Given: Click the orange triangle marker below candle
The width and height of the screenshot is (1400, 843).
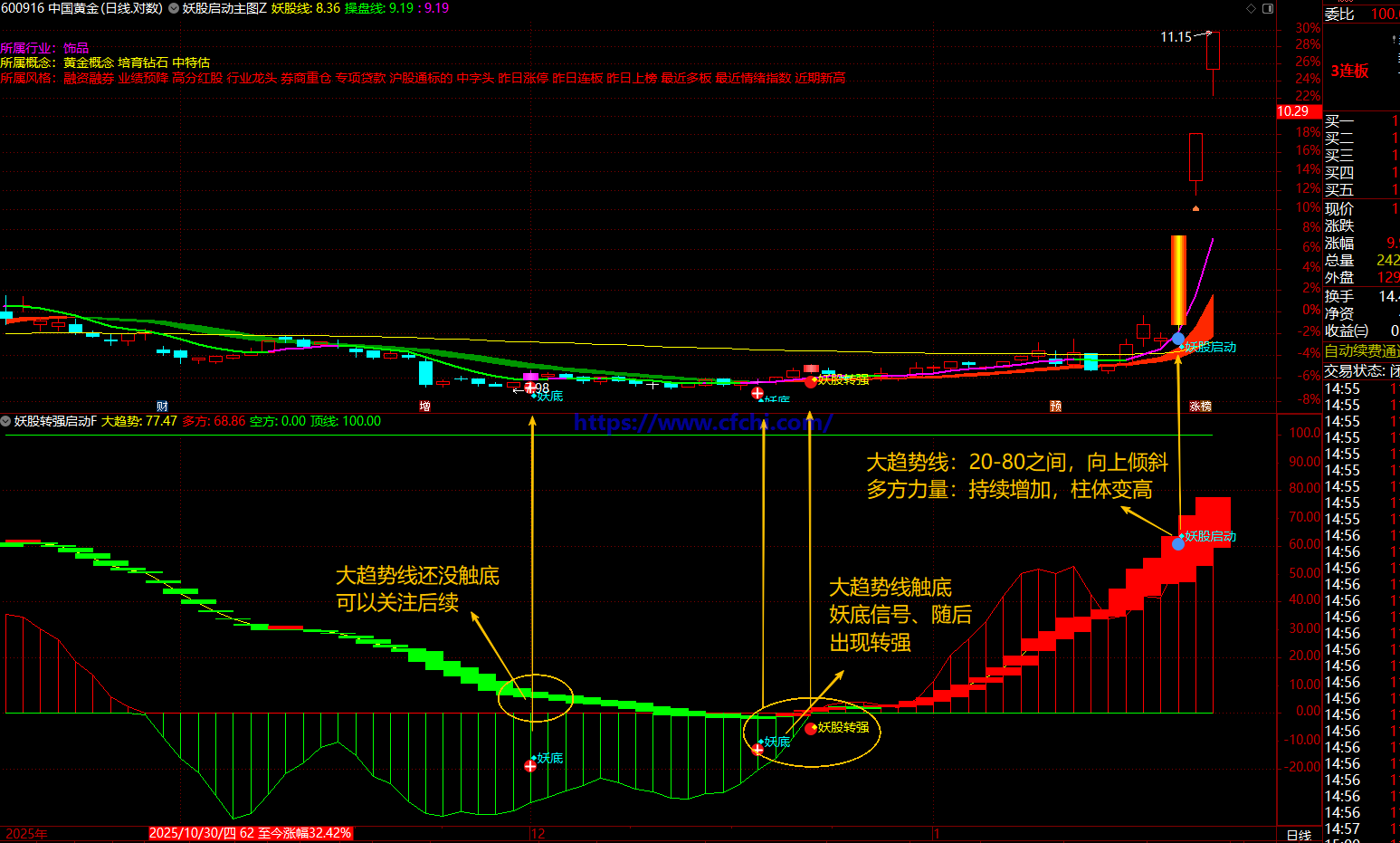Looking at the screenshot, I should click(x=1195, y=208).
